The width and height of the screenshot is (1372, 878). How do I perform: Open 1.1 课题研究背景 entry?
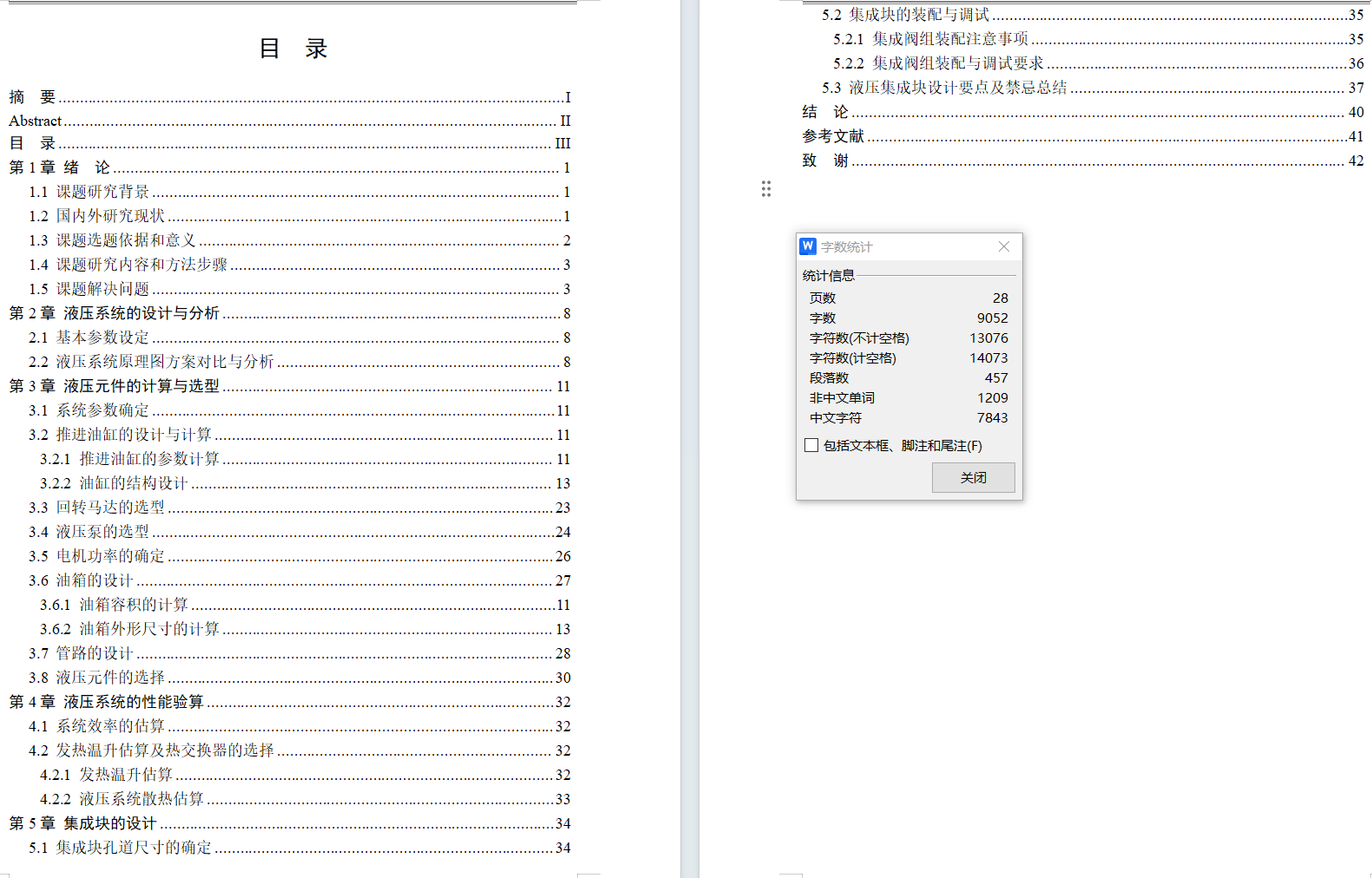pyautogui.click(x=299, y=192)
